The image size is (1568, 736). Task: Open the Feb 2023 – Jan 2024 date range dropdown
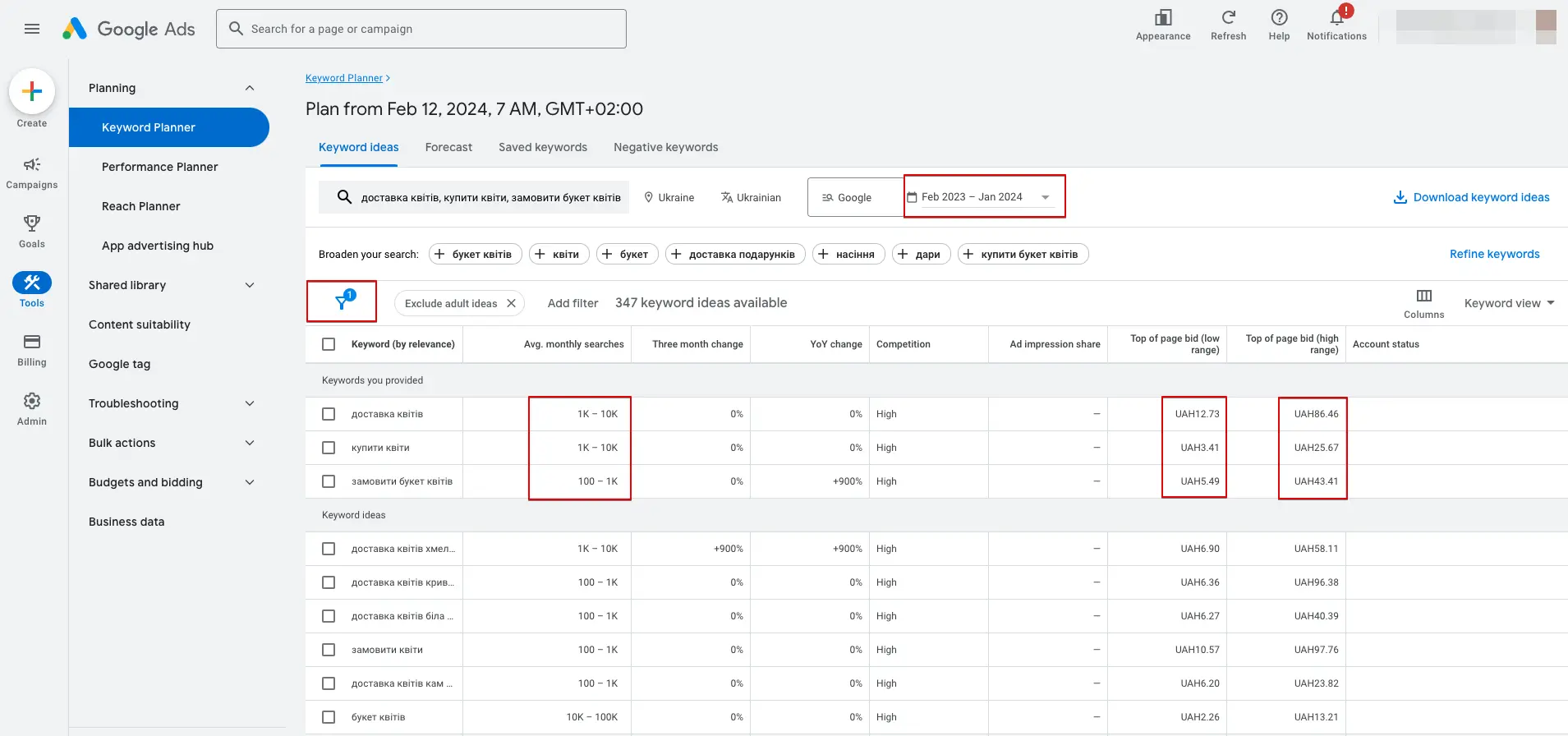(x=979, y=197)
